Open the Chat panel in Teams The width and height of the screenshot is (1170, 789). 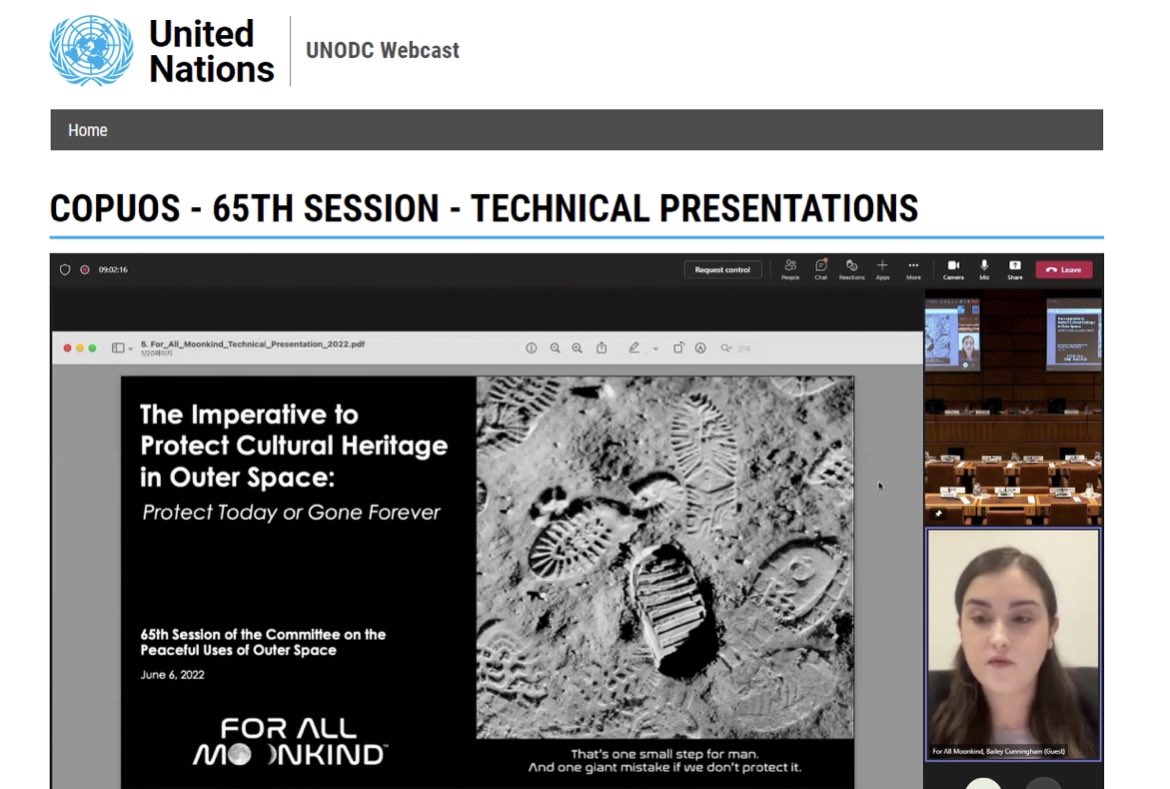[x=821, y=269]
